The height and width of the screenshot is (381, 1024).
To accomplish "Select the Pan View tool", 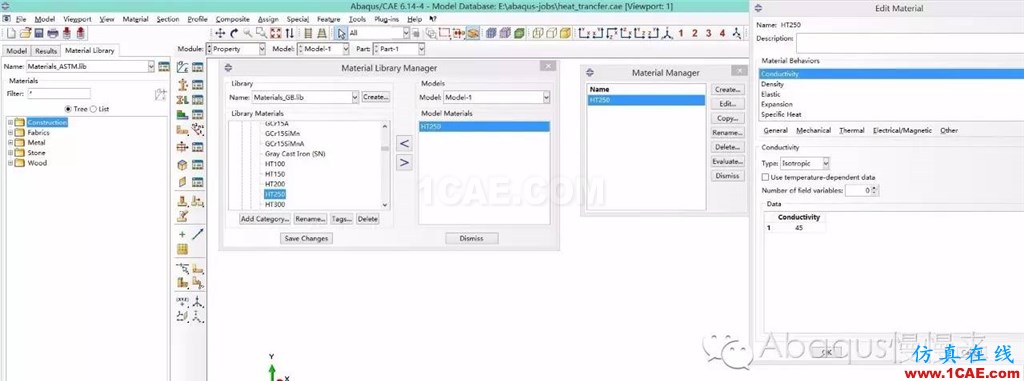I will tap(220, 33).
